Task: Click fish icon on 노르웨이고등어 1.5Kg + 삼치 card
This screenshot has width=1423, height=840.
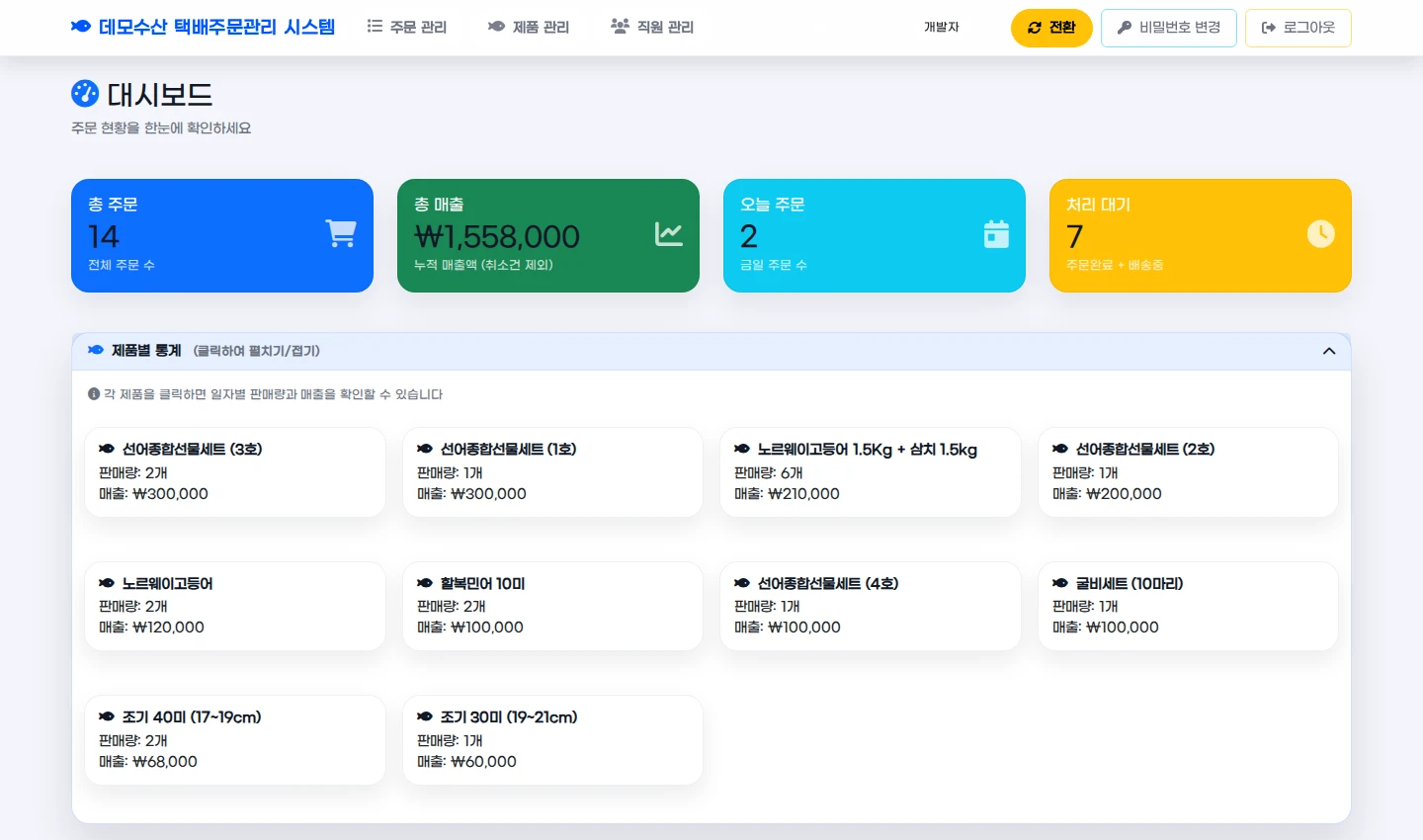Action: click(742, 449)
